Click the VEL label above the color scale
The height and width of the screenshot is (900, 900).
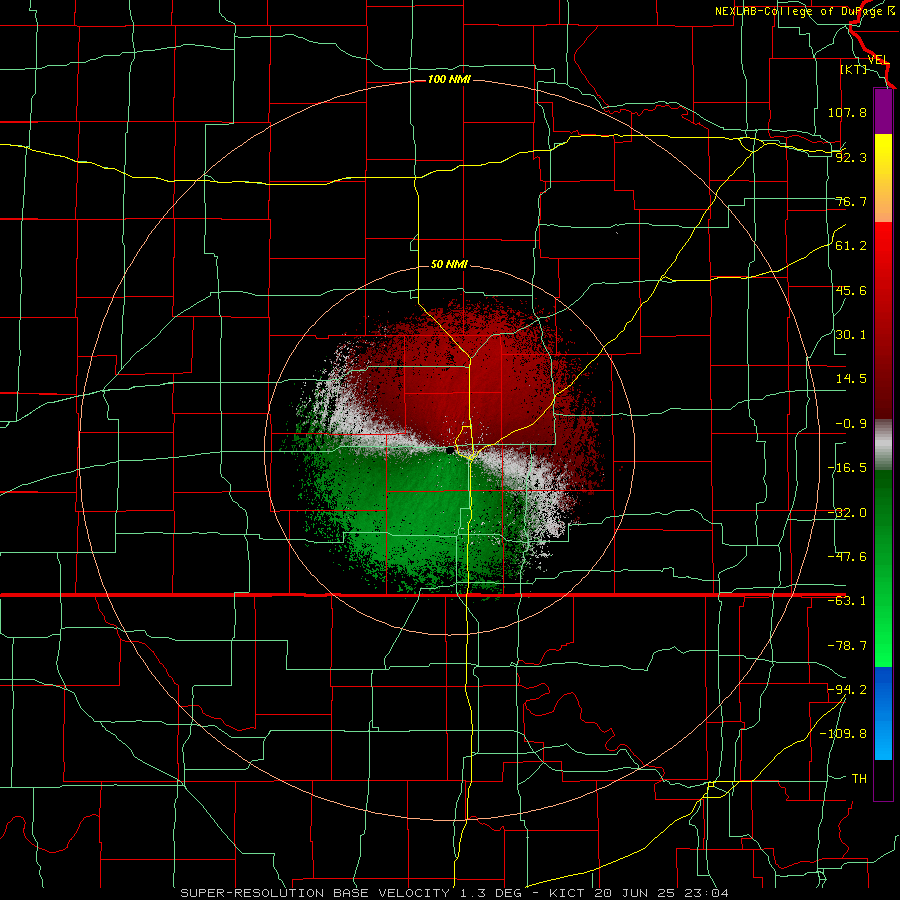click(878, 60)
